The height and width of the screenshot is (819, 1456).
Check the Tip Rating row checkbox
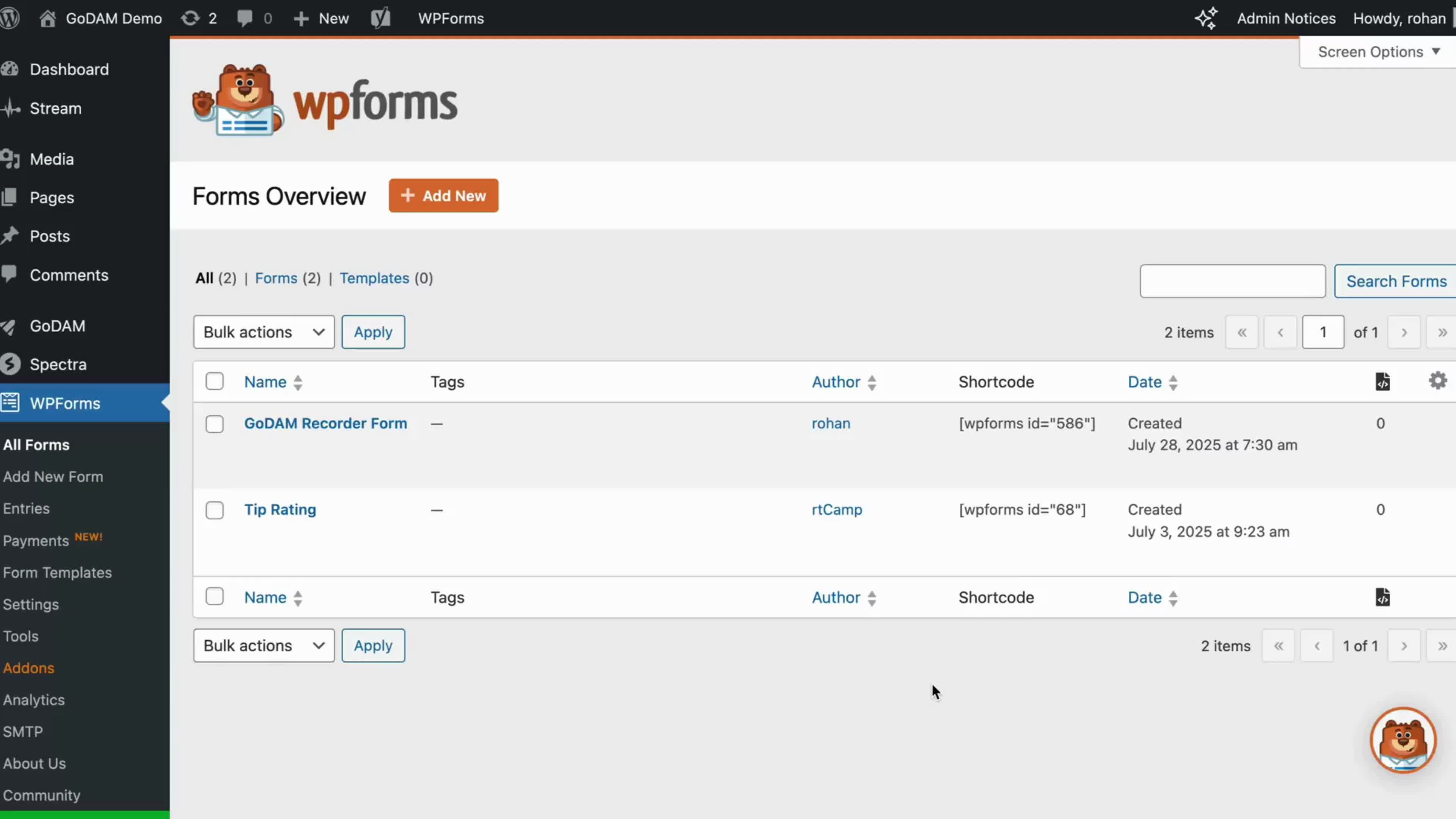click(215, 510)
